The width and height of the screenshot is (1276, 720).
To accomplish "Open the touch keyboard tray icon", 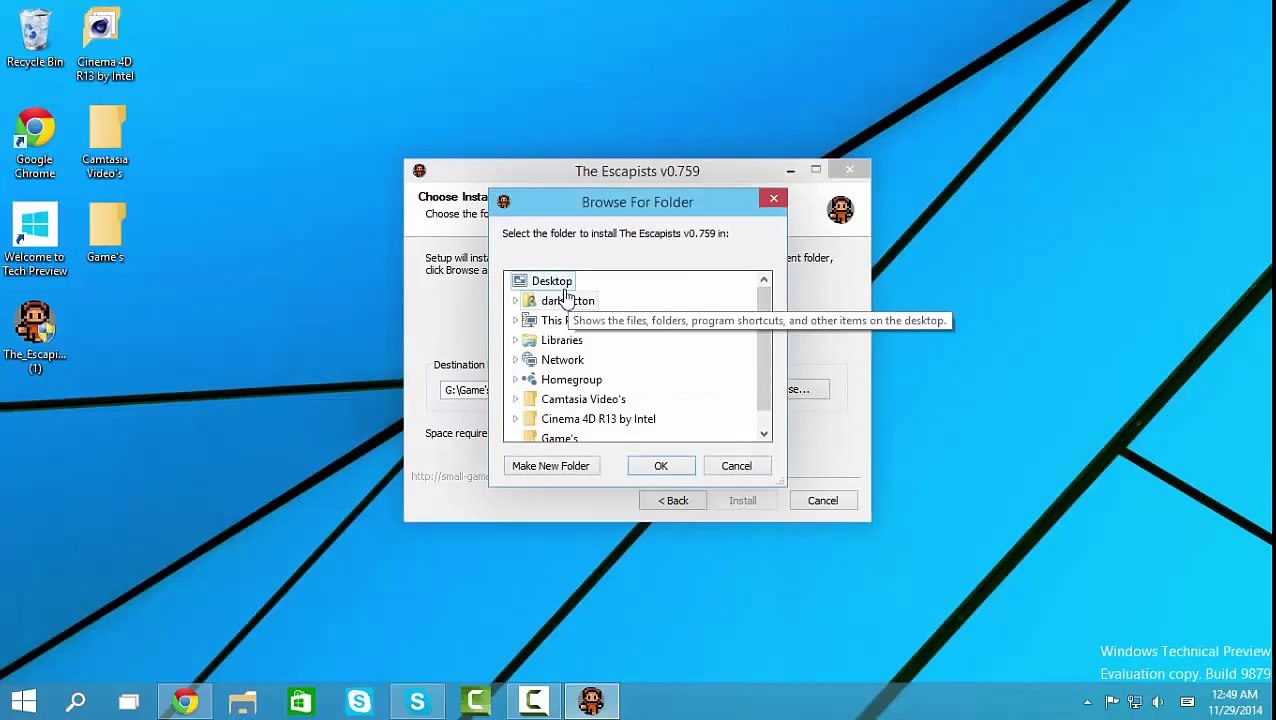I will point(1187,702).
